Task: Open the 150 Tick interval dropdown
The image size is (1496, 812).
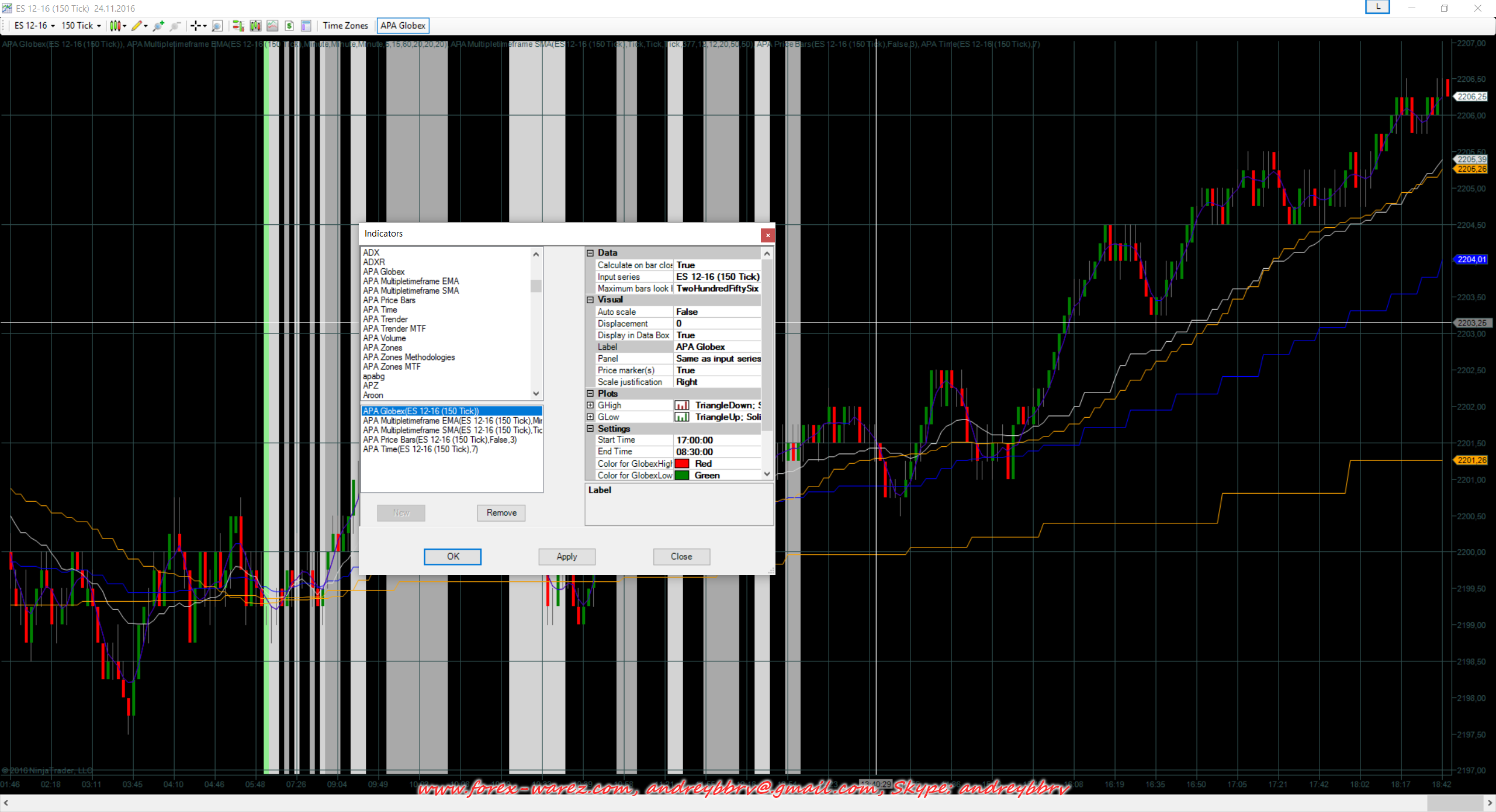Action: click(x=81, y=26)
